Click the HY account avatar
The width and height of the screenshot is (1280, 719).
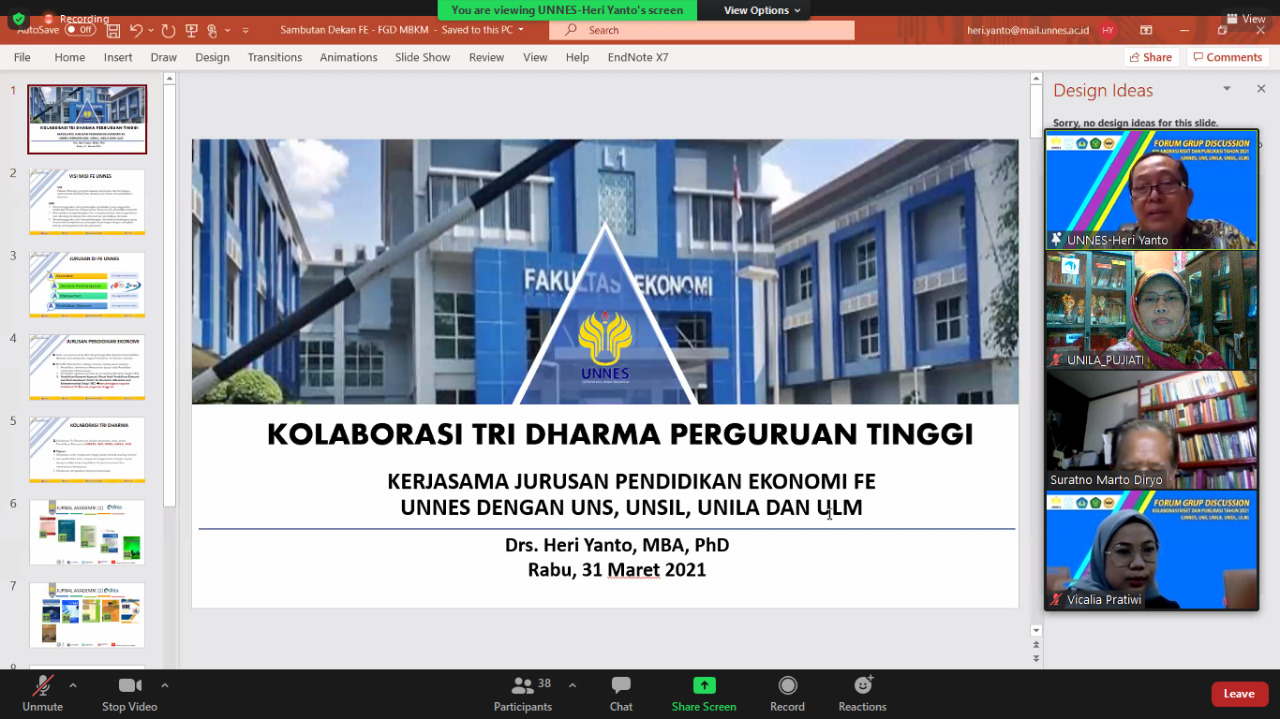tap(1108, 30)
